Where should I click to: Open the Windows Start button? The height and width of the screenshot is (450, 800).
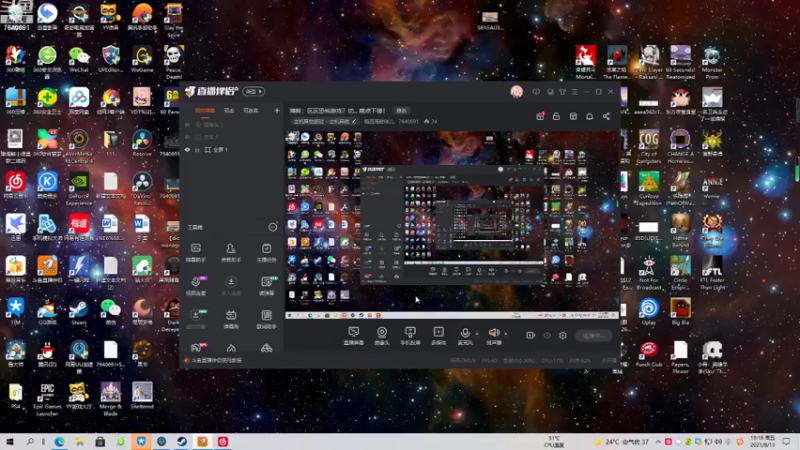pos(10,442)
